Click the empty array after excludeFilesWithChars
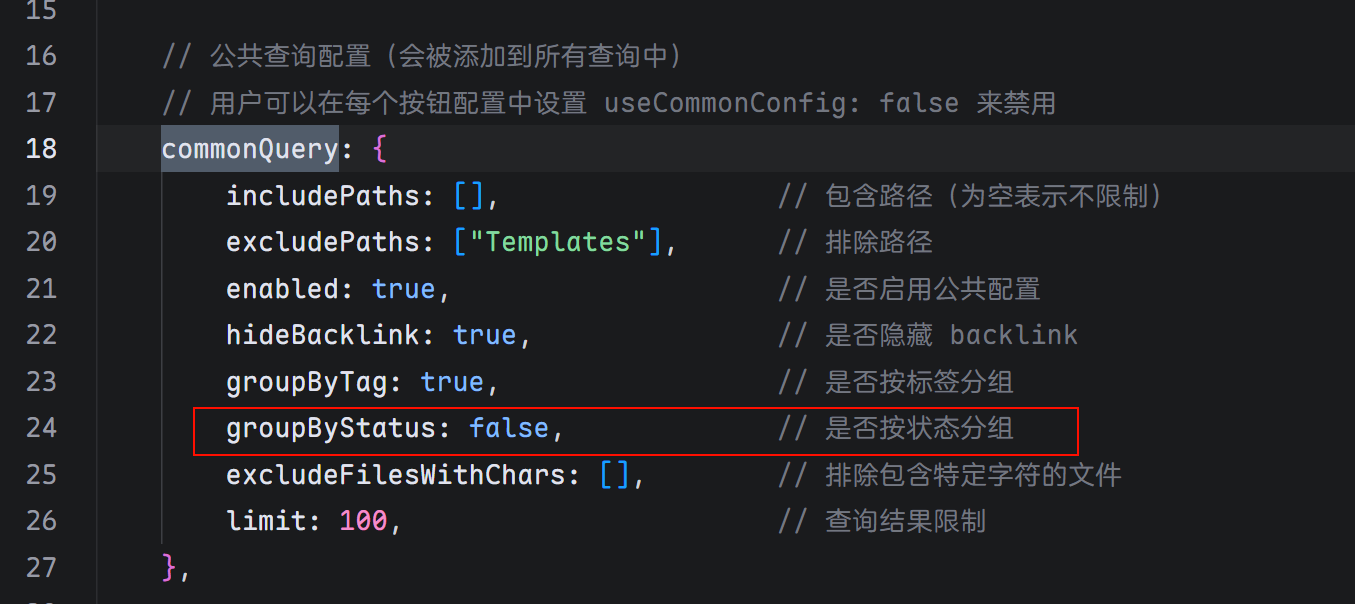 click(614, 474)
